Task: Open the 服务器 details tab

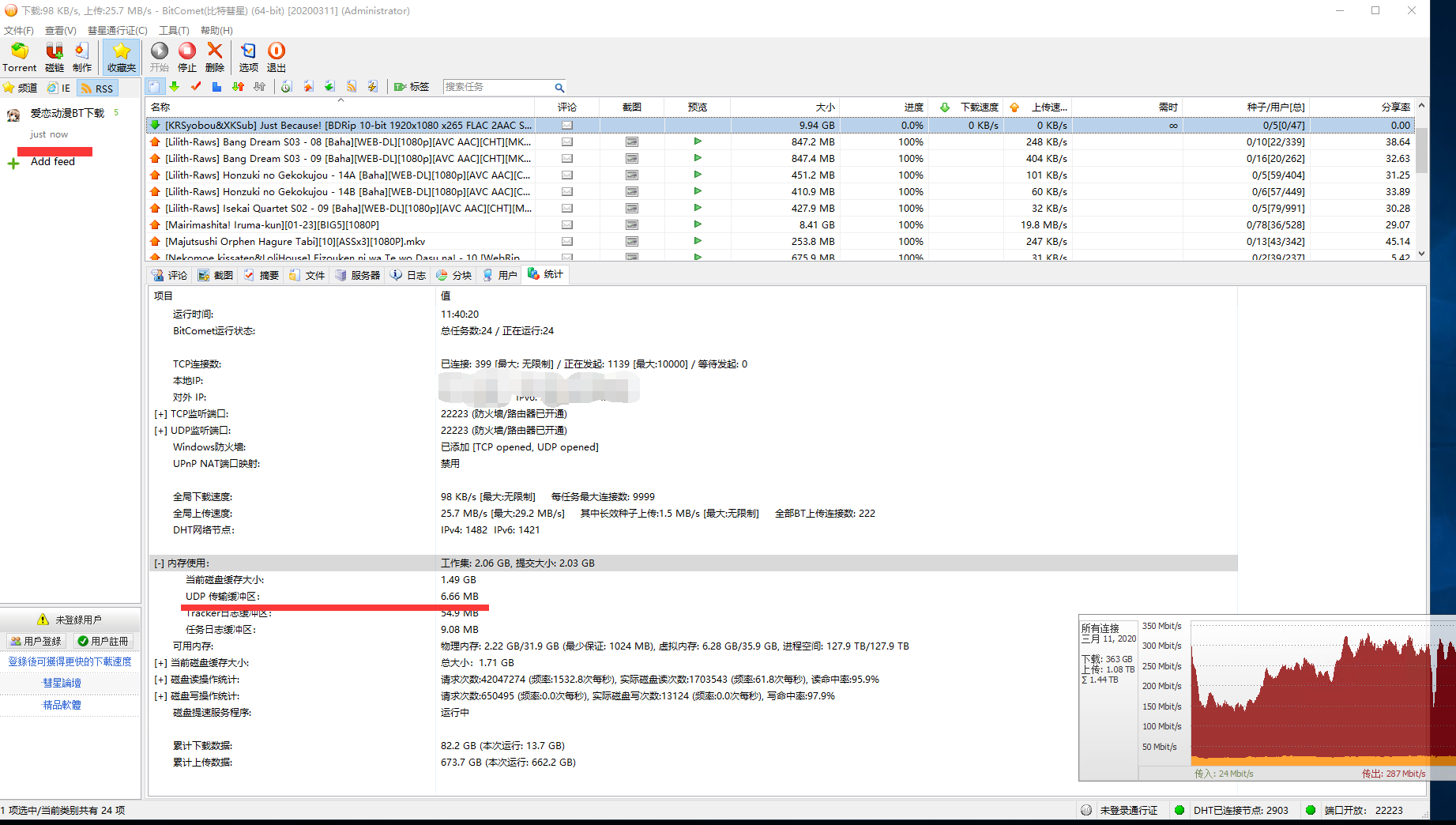Action: [x=358, y=275]
